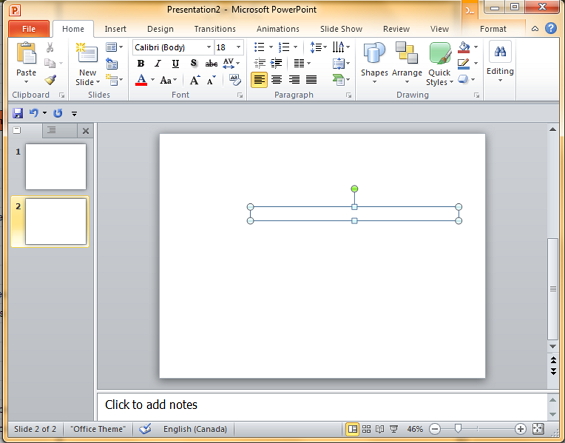Center the paragraph text
565x443 pixels.
pos(277,80)
